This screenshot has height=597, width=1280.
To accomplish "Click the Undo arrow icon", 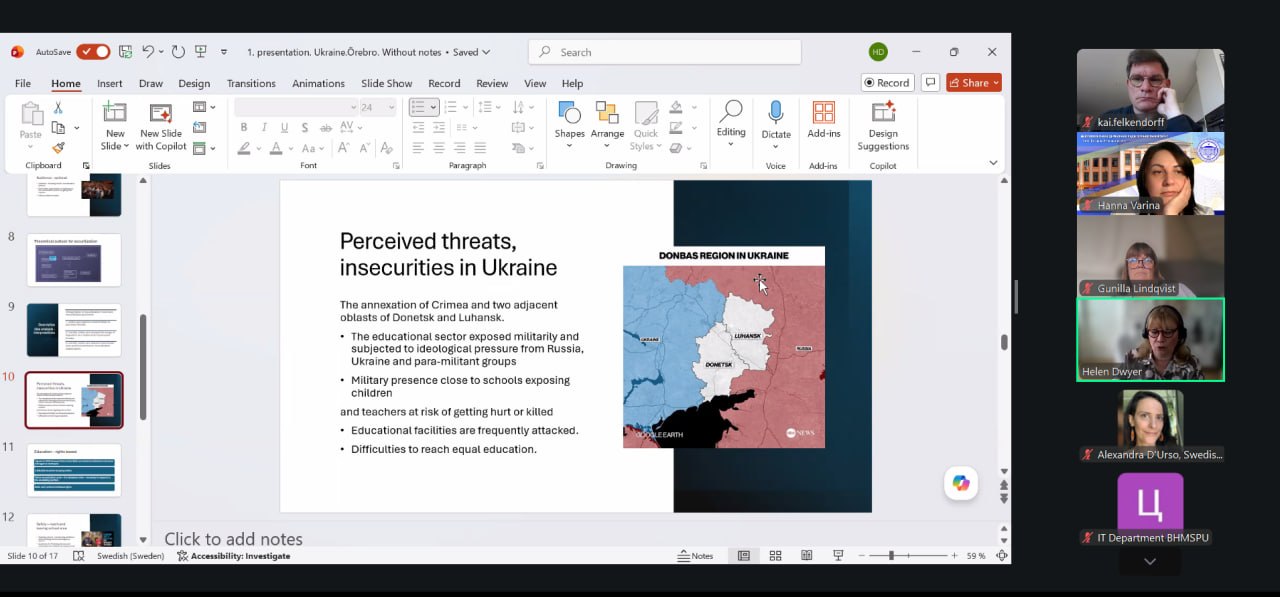I will point(148,52).
